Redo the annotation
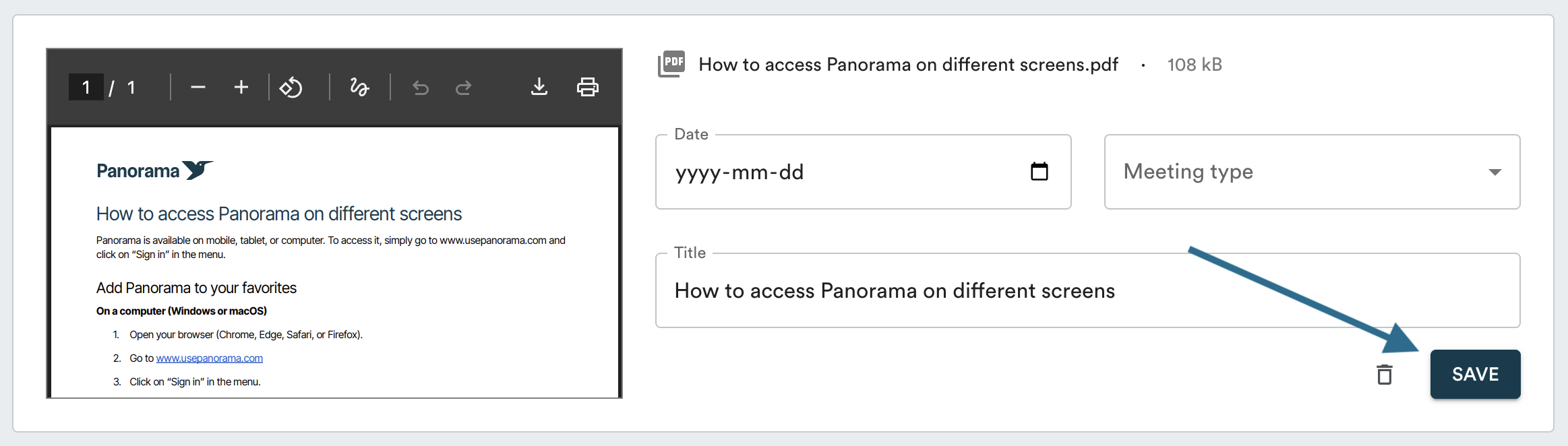This screenshot has width=1568, height=446. click(x=464, y=88)
